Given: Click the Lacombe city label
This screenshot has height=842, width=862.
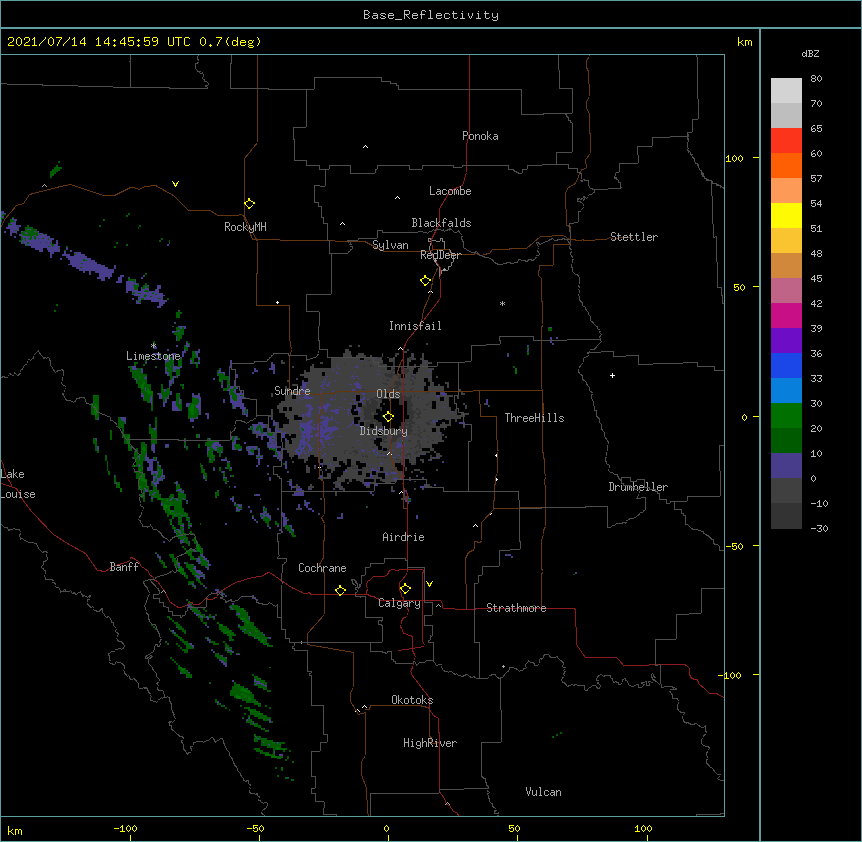Looking at the screenshot, I should (x=450, y=191).
